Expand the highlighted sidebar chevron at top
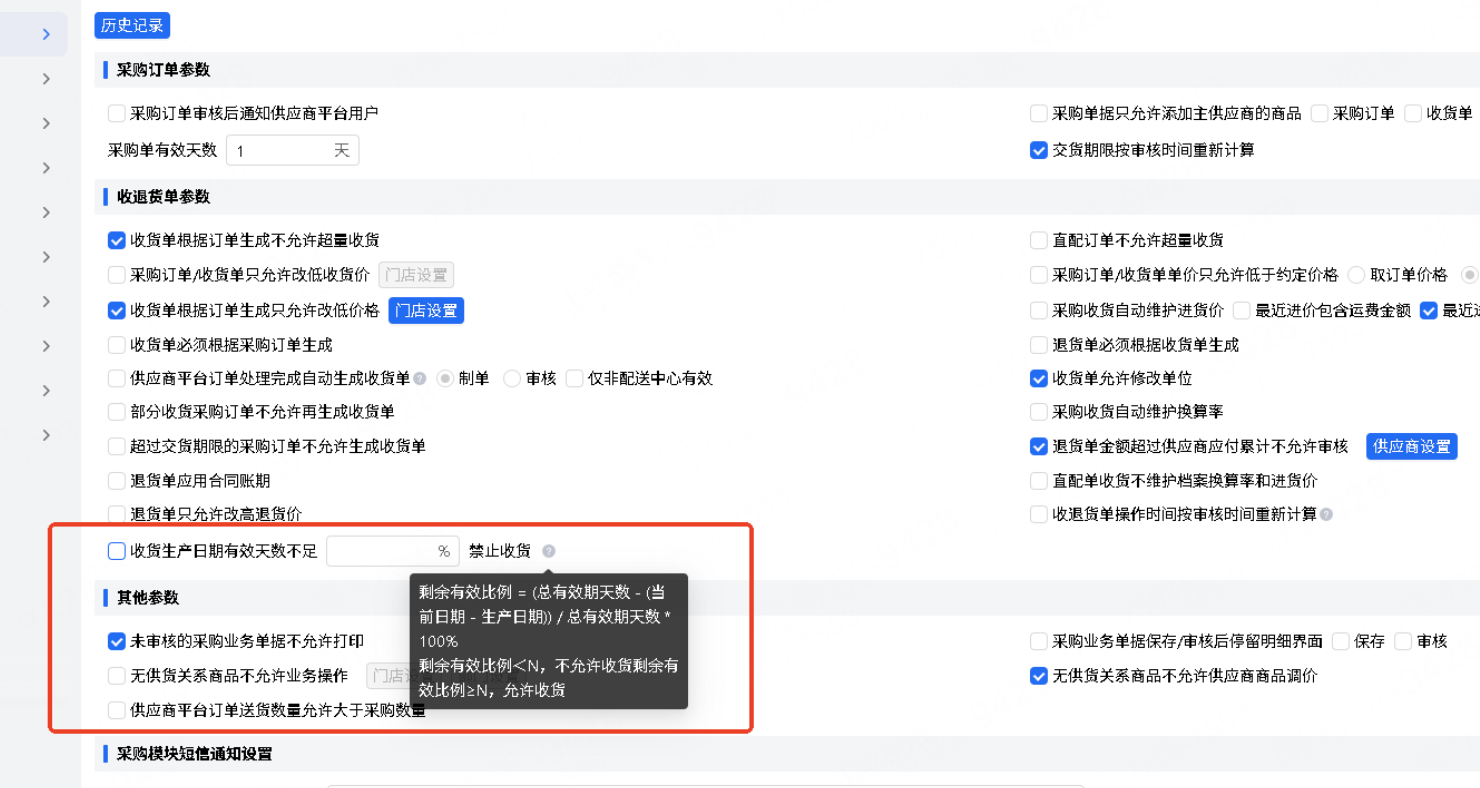The width and height of the screenshot is (1480, 788). (46, 35)
